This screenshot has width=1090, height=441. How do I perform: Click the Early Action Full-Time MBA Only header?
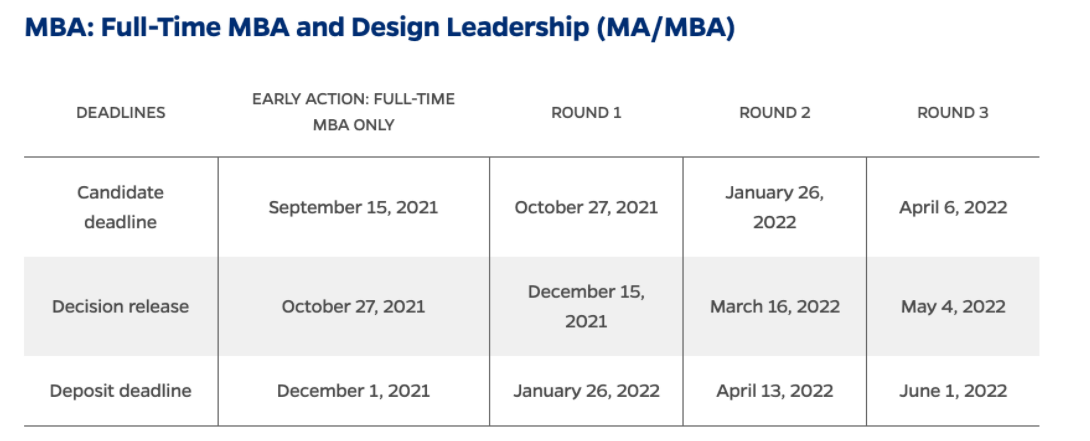(x=353, y=112)
